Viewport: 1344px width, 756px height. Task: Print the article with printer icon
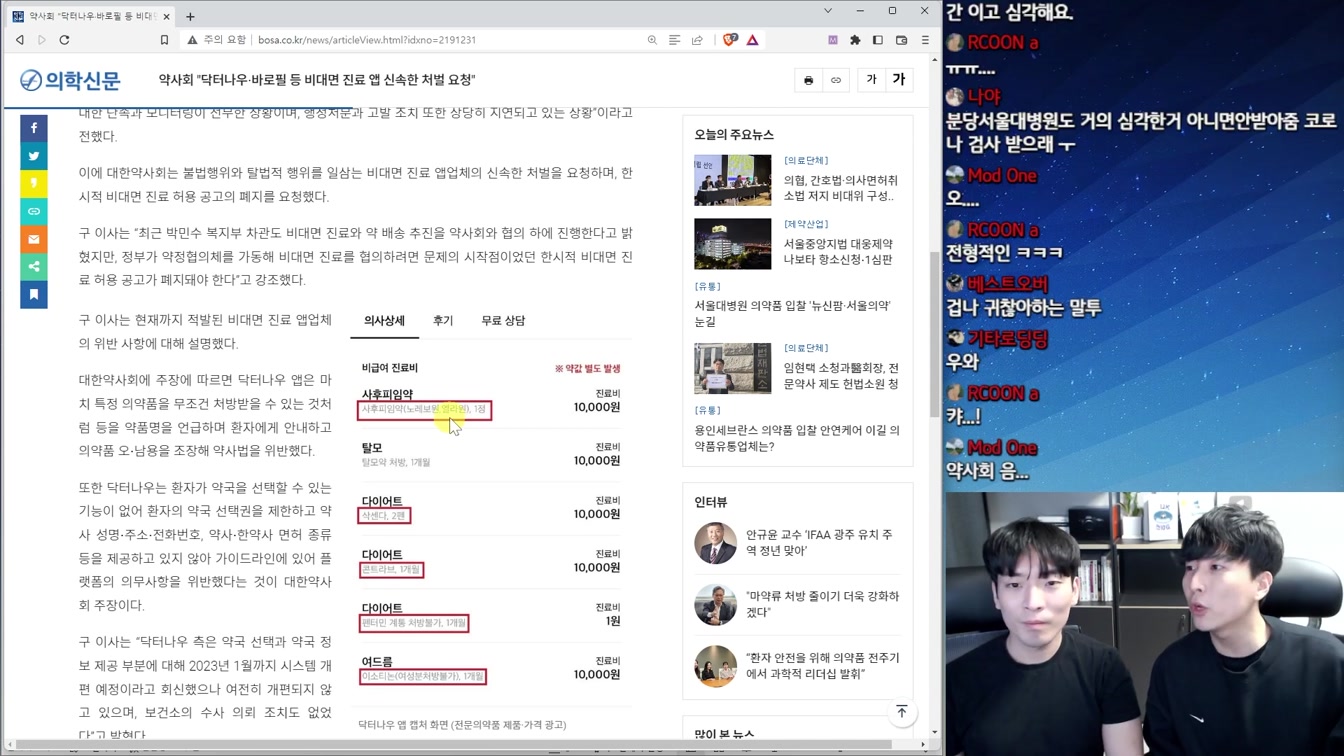(809, 80)
